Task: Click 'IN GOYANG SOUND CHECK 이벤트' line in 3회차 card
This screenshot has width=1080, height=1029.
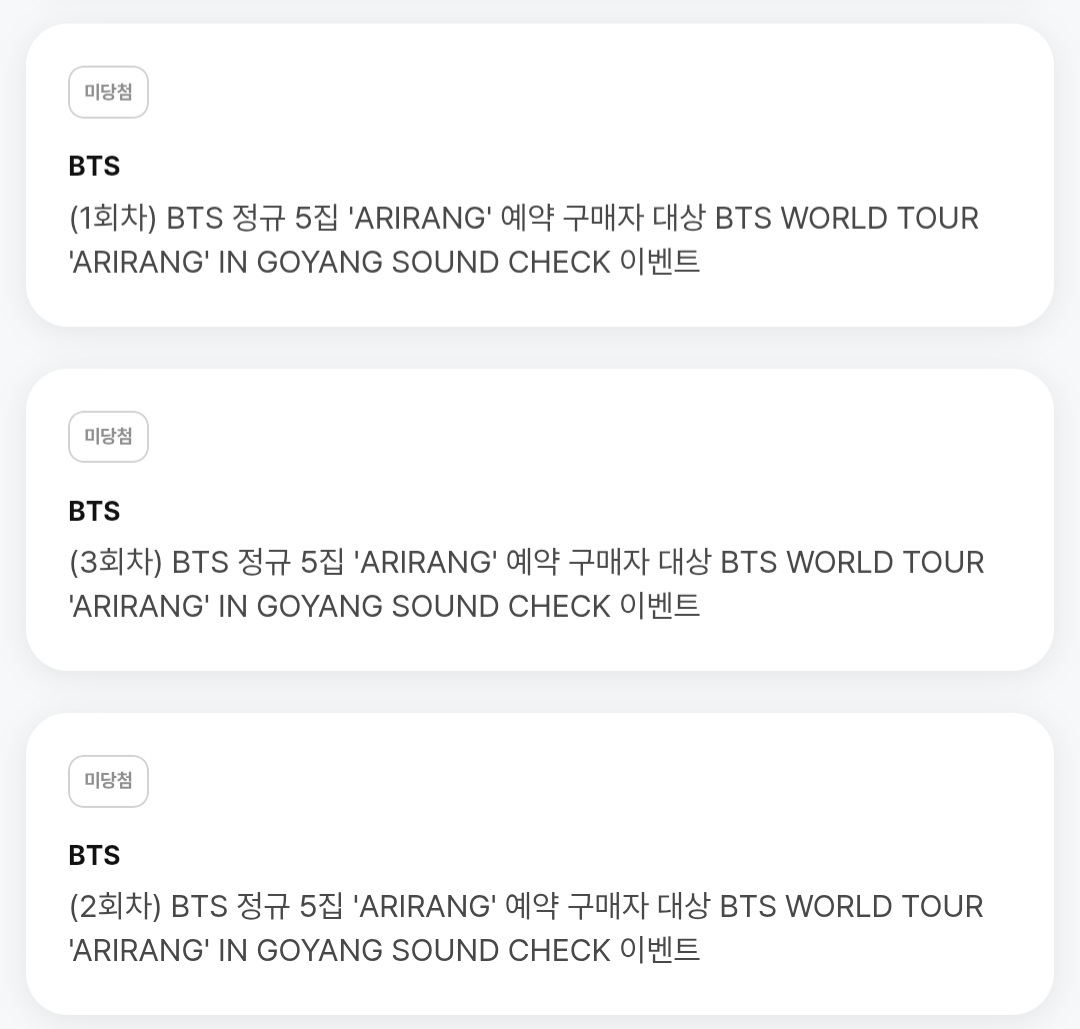Action: tap(459, 607)
